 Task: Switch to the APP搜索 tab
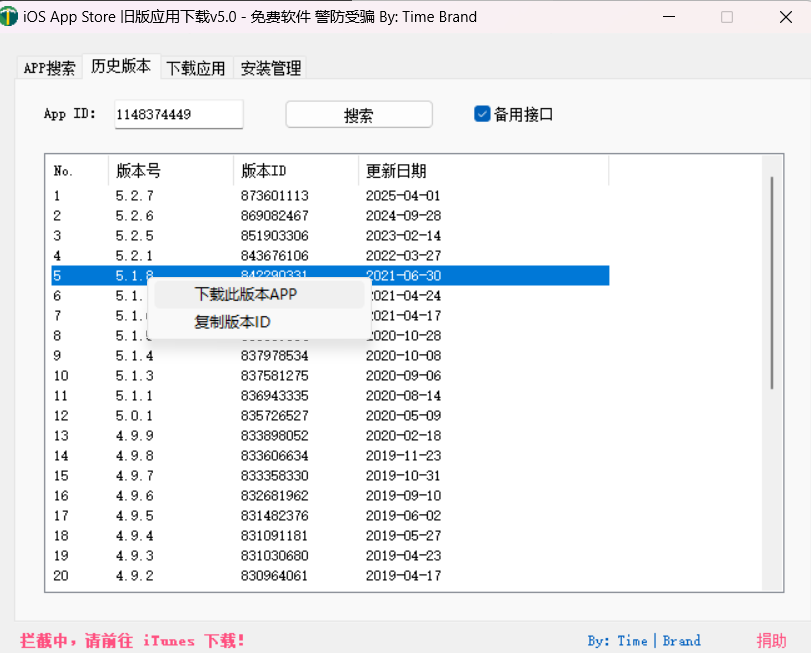tap(49, 68)
